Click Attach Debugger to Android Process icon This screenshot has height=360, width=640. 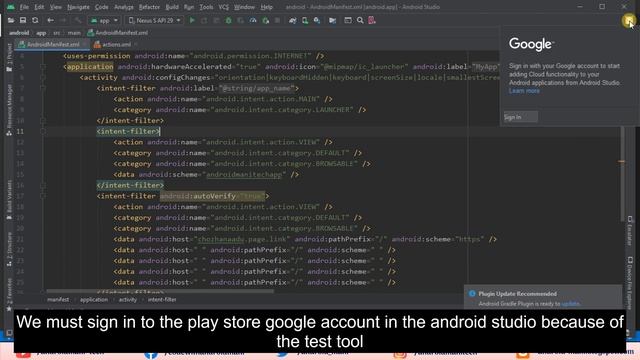click(x=265, y=20)
